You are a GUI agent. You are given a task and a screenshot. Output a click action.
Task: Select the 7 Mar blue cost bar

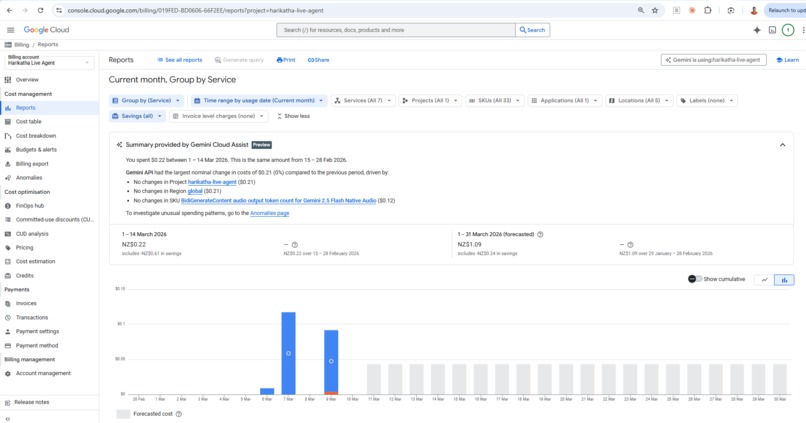(x=288, y=353)
